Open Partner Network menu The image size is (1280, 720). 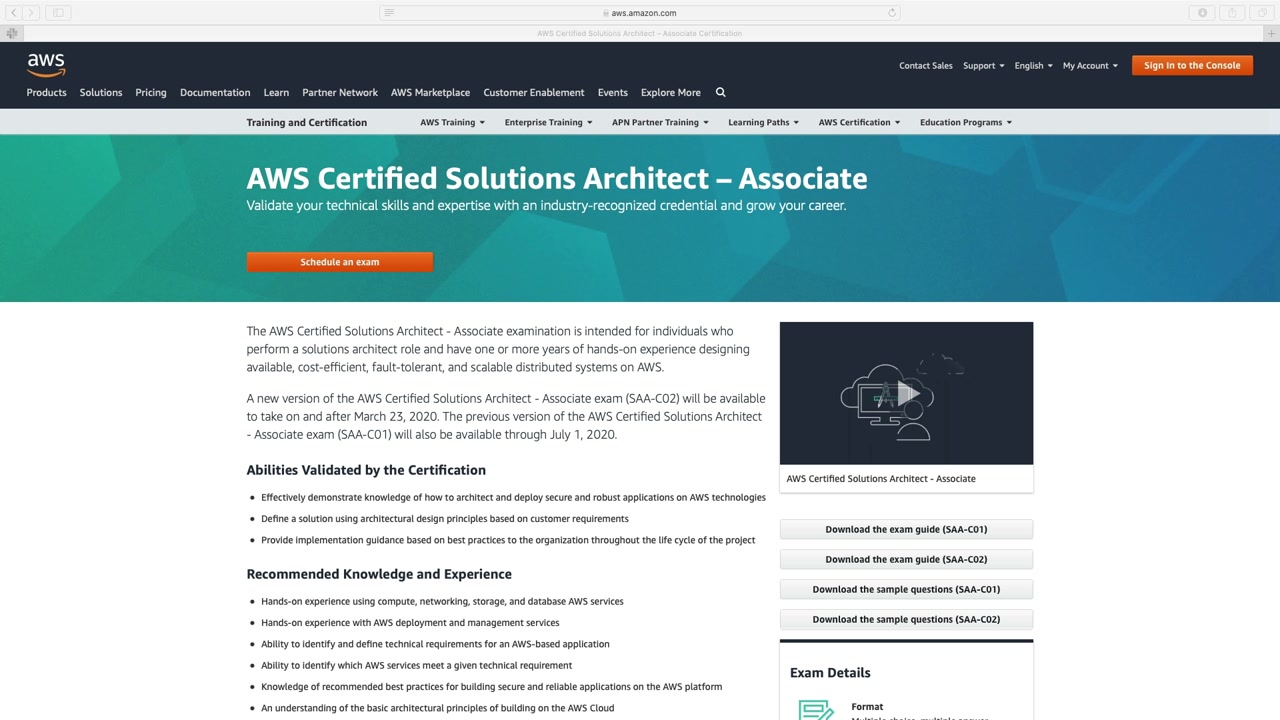point(340,92)
